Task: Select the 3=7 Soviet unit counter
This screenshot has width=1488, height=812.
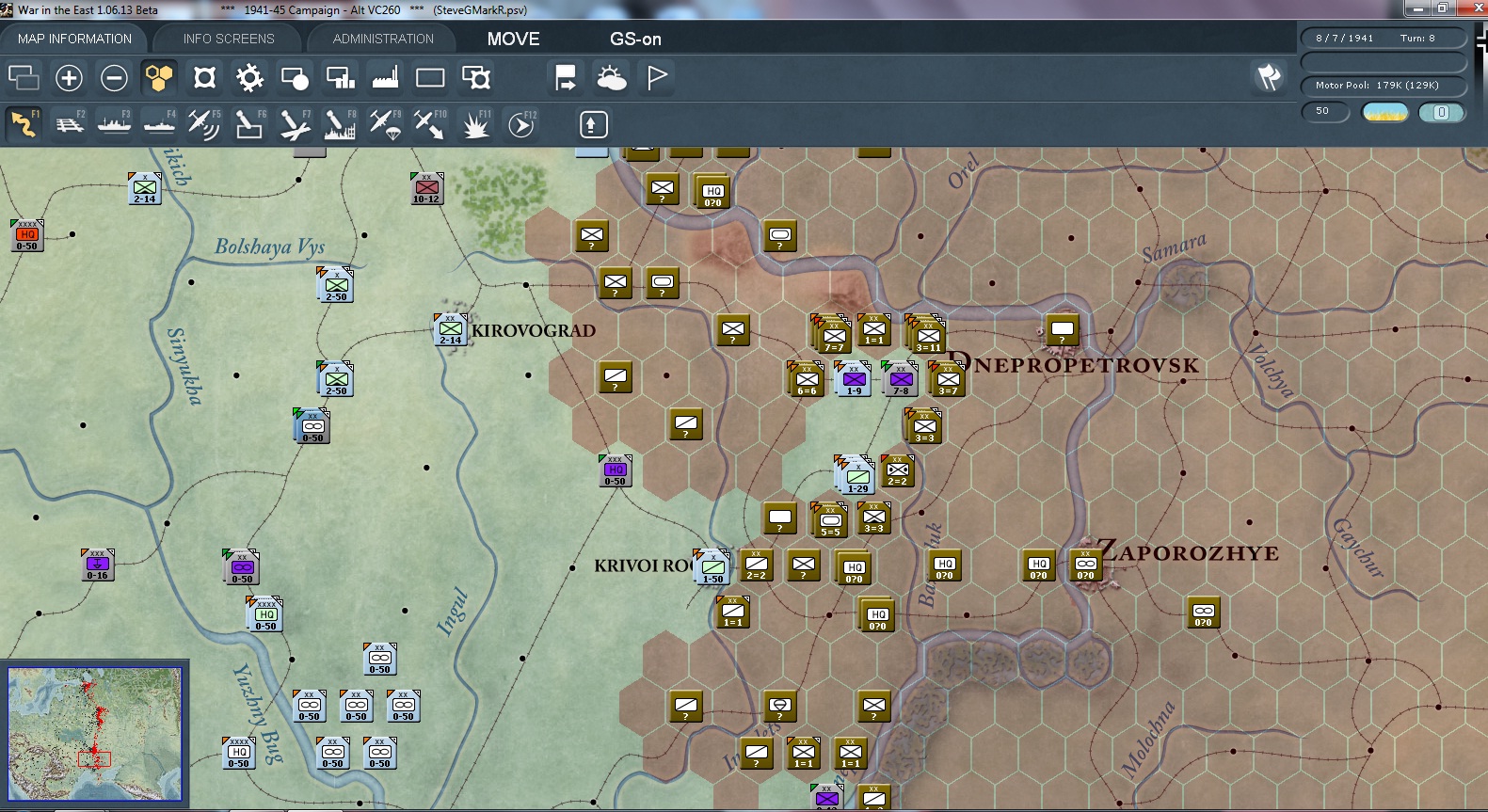Action: click(x=948, y=378)
